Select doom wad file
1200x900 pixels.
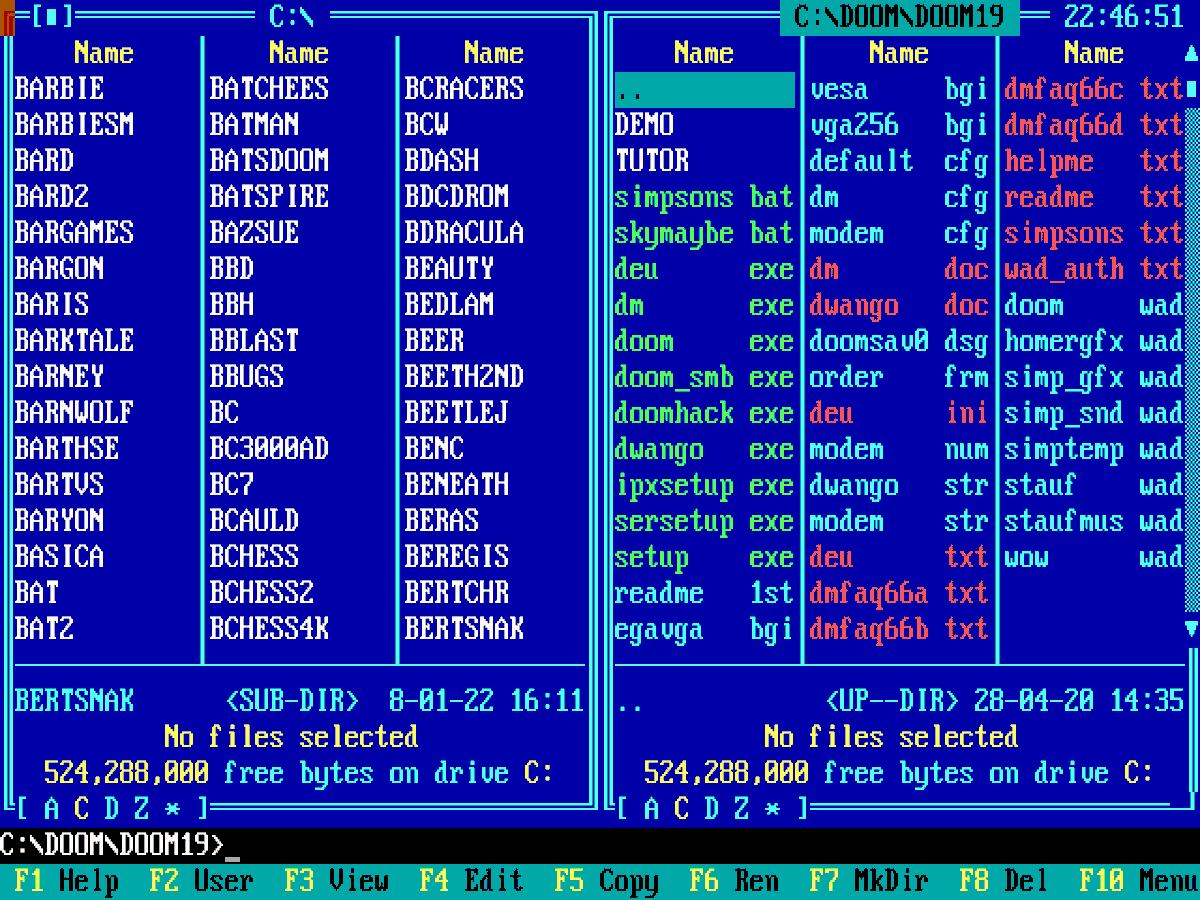click(x=1094, y=305)
